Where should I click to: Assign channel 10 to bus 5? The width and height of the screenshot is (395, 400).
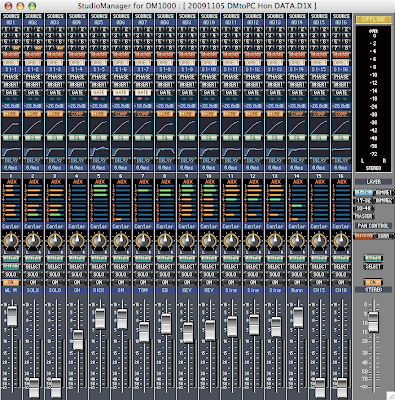tap(205, 42)
